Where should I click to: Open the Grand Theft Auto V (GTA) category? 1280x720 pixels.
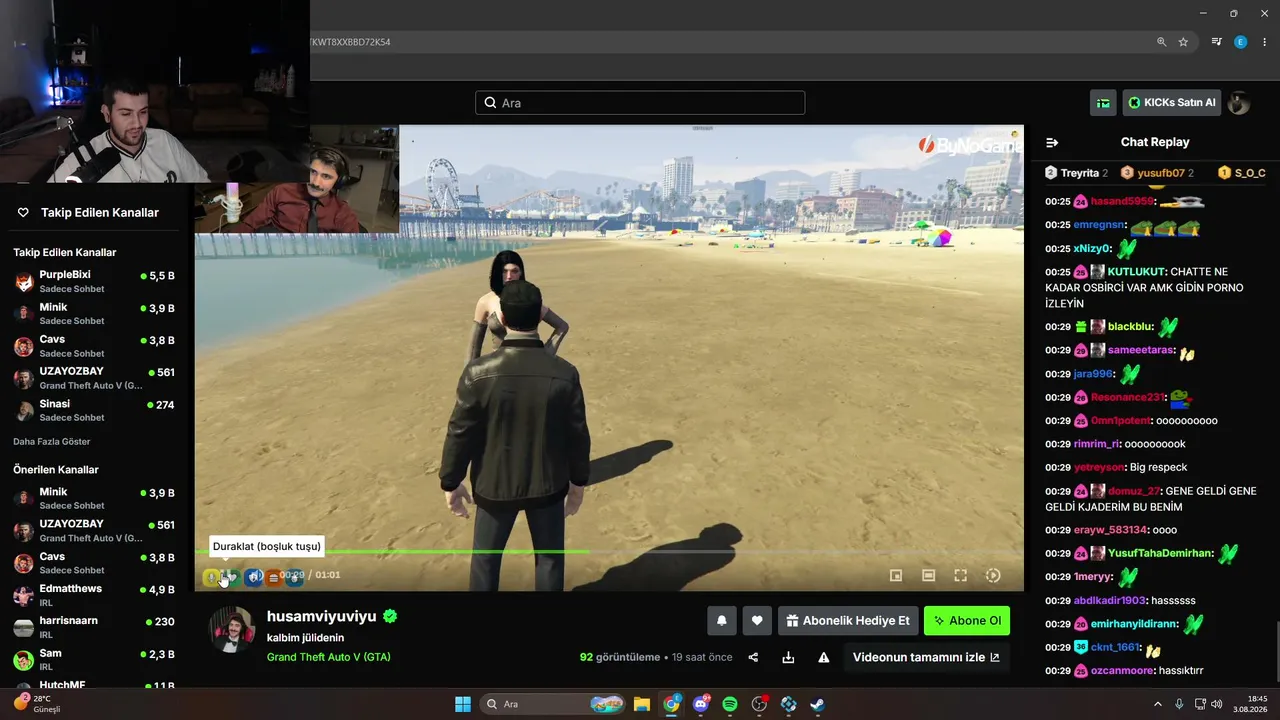tap(329, 657)
